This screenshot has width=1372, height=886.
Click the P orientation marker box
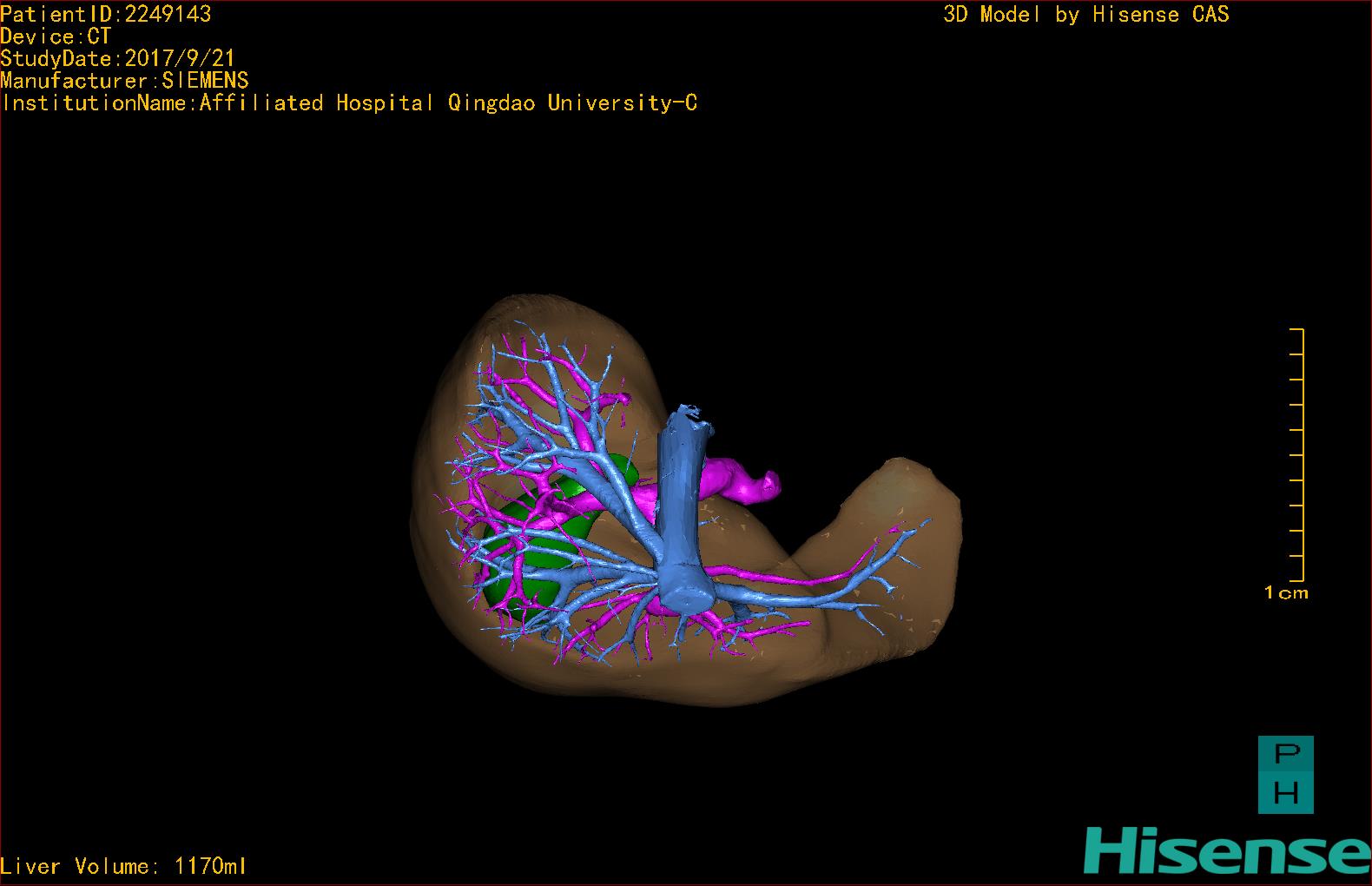[x=1286, y=756]
